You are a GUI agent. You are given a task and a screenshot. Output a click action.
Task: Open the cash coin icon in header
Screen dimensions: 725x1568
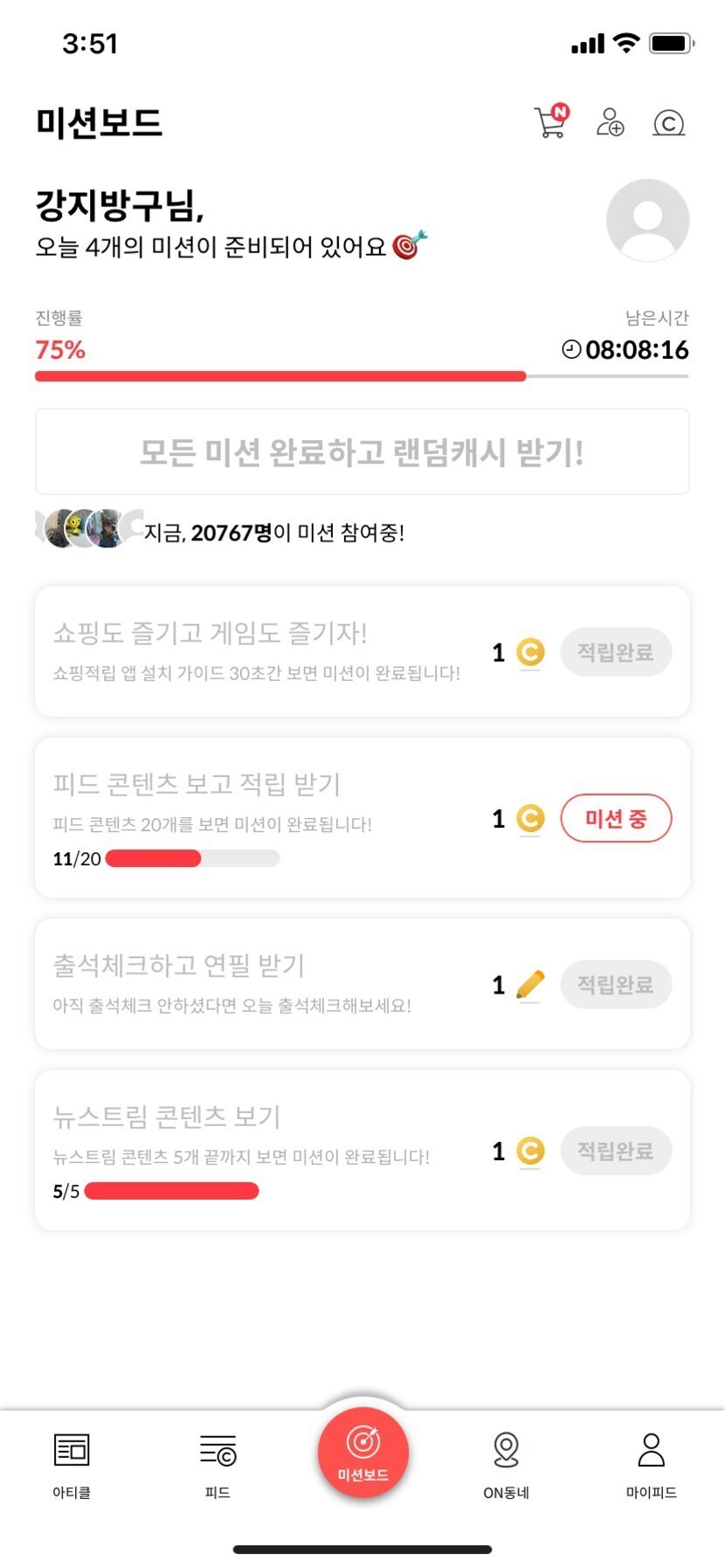pyautogui.click(x=668, y=123)
